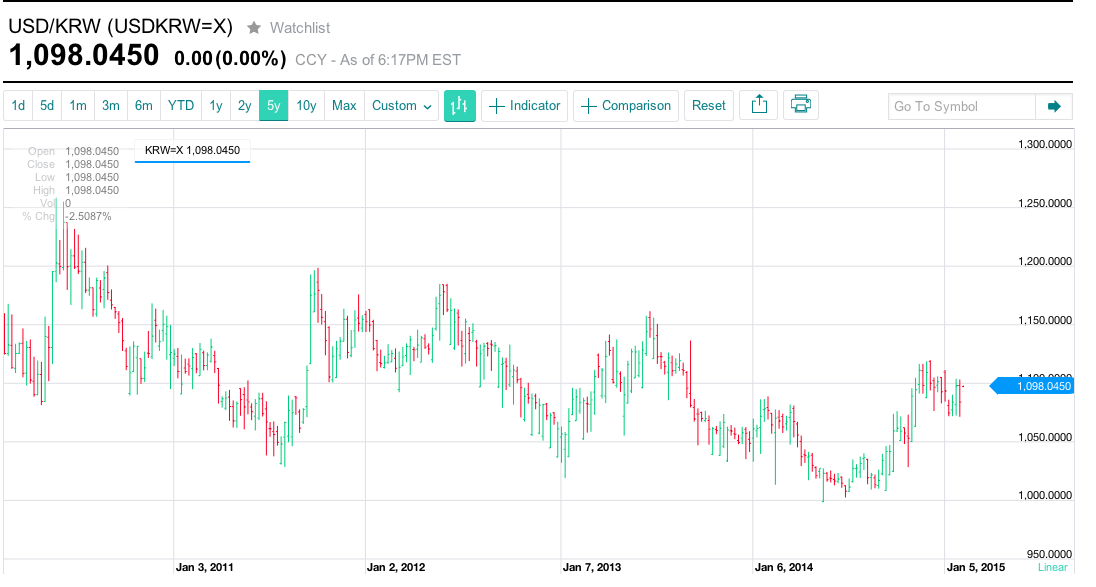Image resolution: width=1096 pixels, height=587 pixels.
Task: Click the active 5y range
Action: 273,106
